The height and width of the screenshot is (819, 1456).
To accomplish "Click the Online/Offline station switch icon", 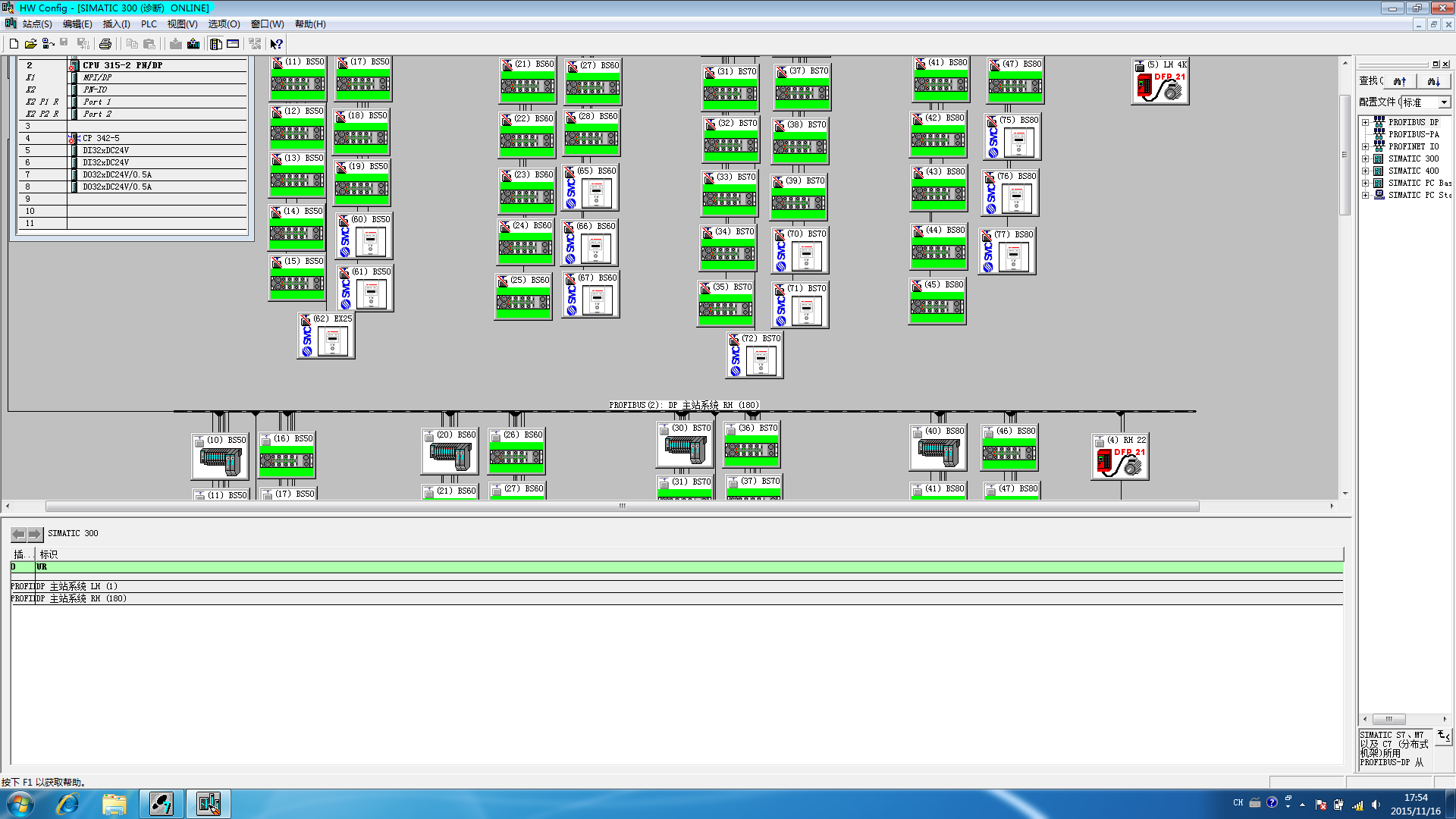I will (48, 44).
